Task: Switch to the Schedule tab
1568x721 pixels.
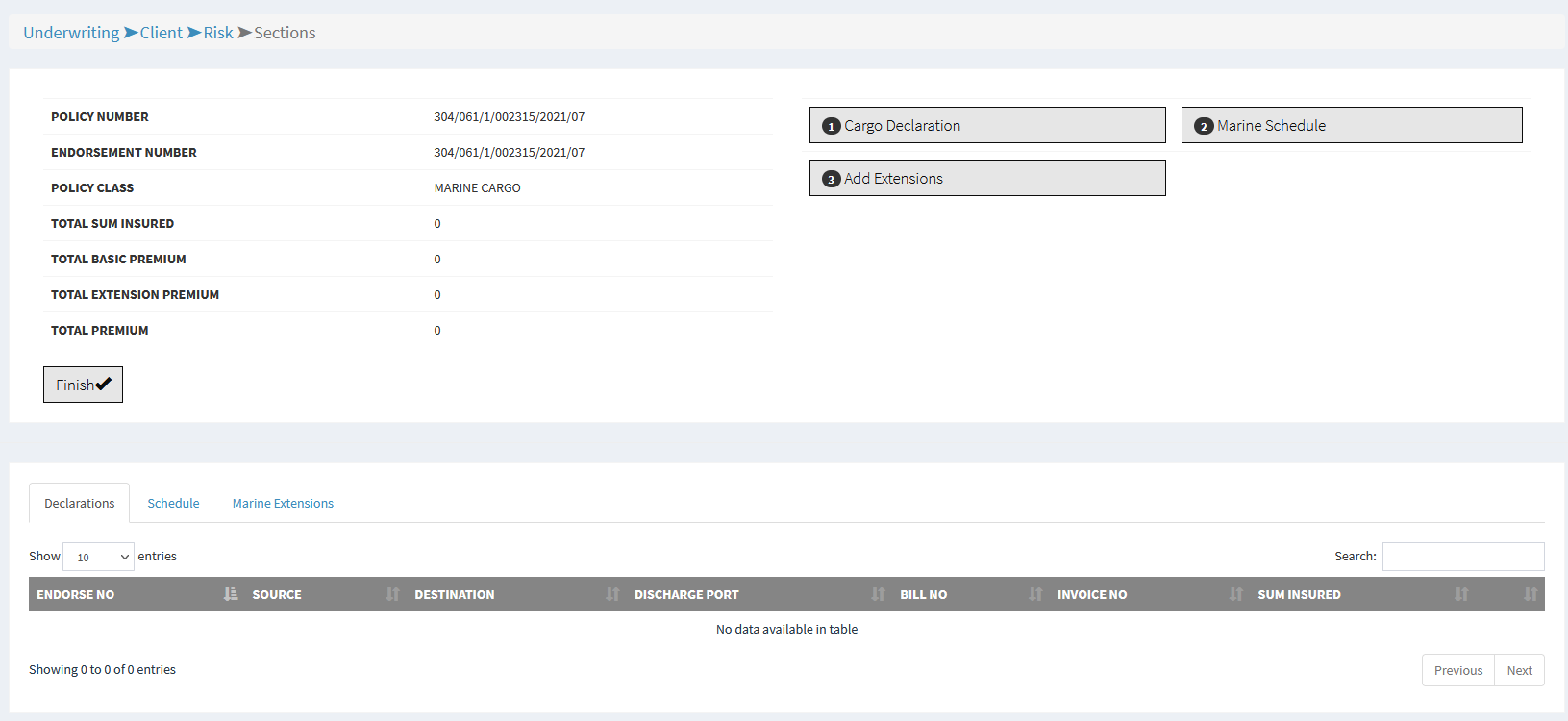Action: point(173,503)
